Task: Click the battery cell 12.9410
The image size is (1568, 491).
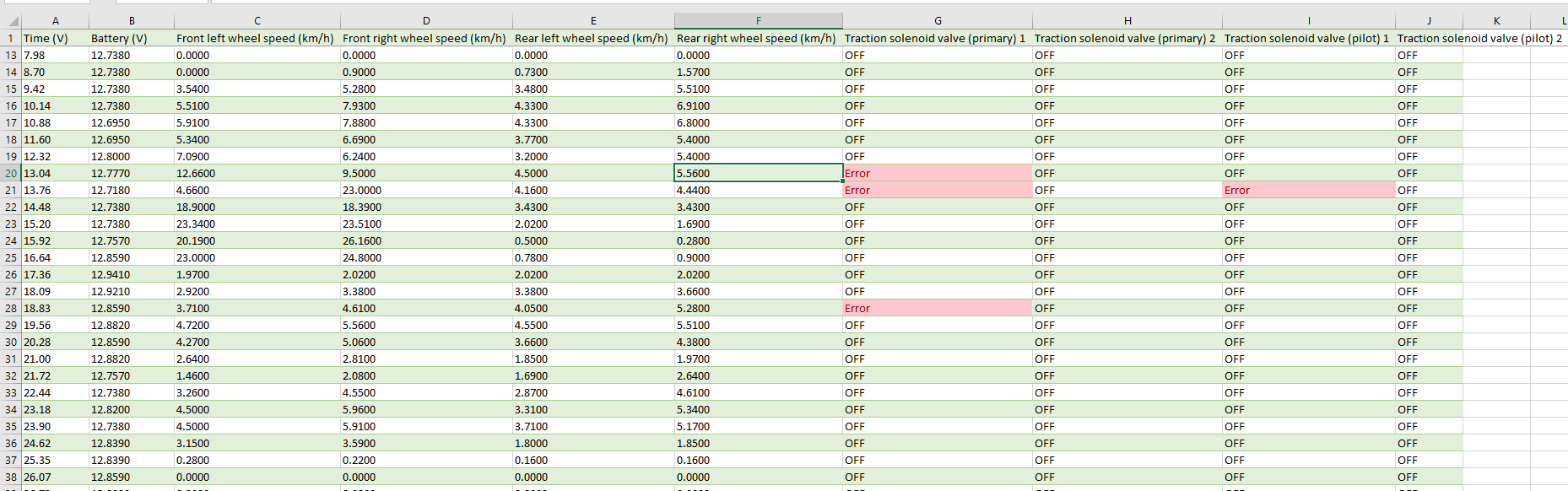Action: (x=132, y=274)
